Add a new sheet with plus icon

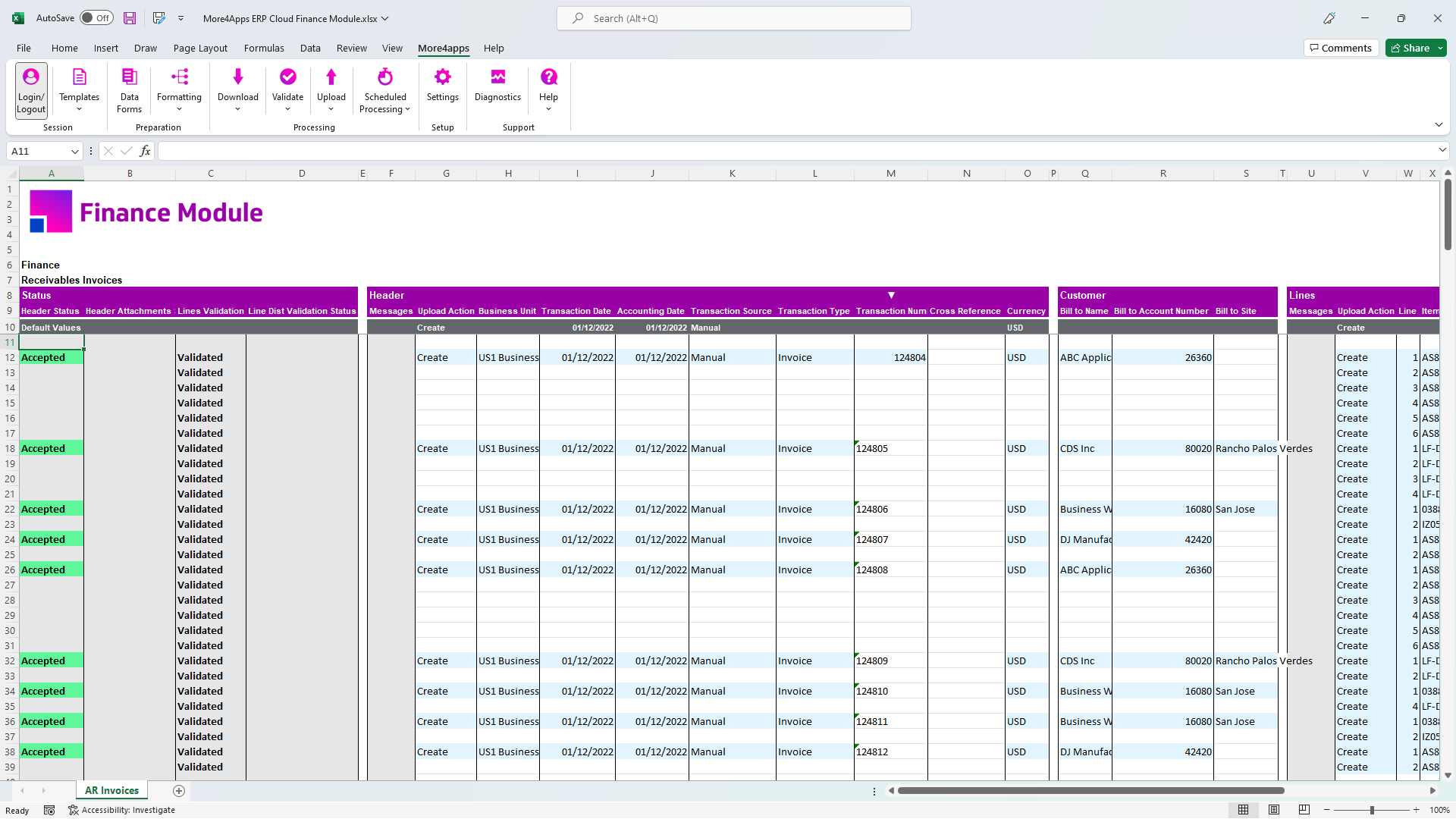[179, 790]
